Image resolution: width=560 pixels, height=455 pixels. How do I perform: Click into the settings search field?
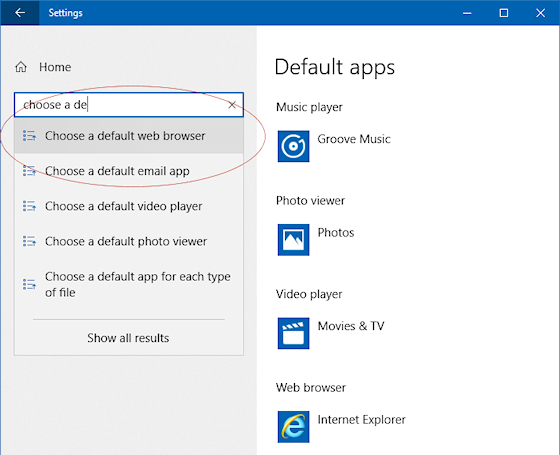click(121, 105)
